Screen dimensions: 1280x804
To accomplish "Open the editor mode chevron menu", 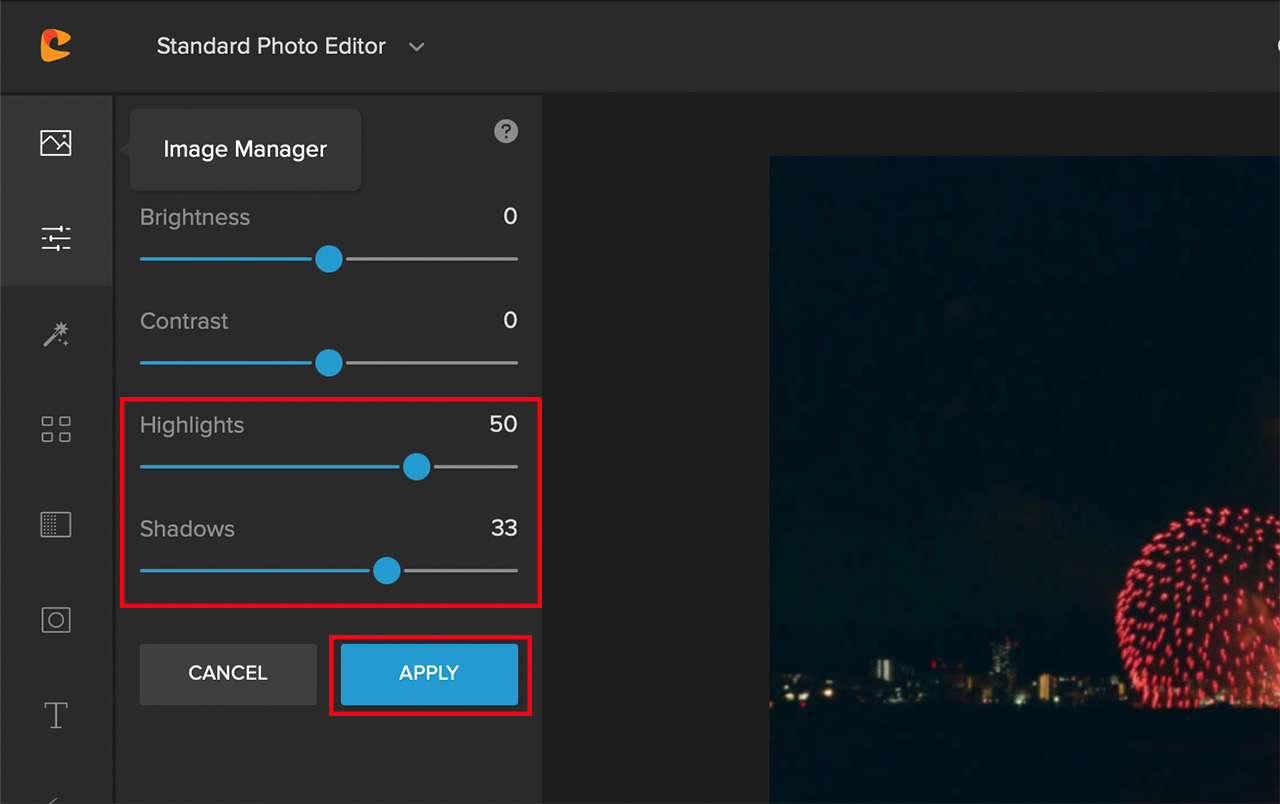I will click(416, 46).
